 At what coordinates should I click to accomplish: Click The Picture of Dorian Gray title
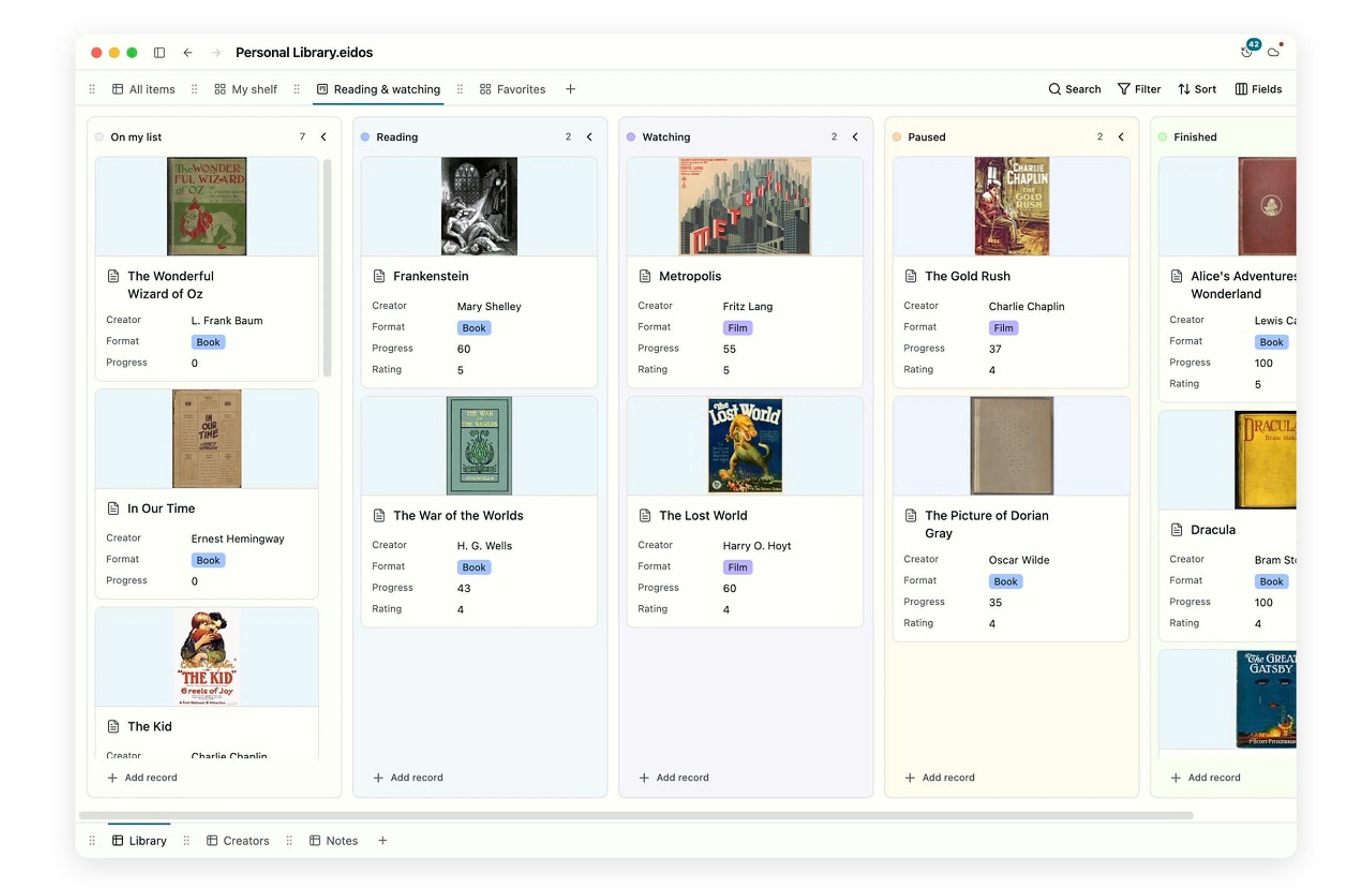coord(986,524)
